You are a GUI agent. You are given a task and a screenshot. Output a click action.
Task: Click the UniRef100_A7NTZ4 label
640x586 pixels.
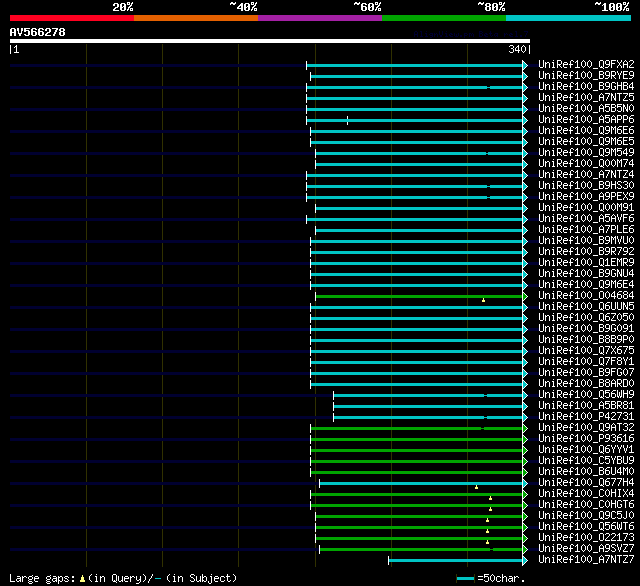pyautogui.click(x=586, y=175)
